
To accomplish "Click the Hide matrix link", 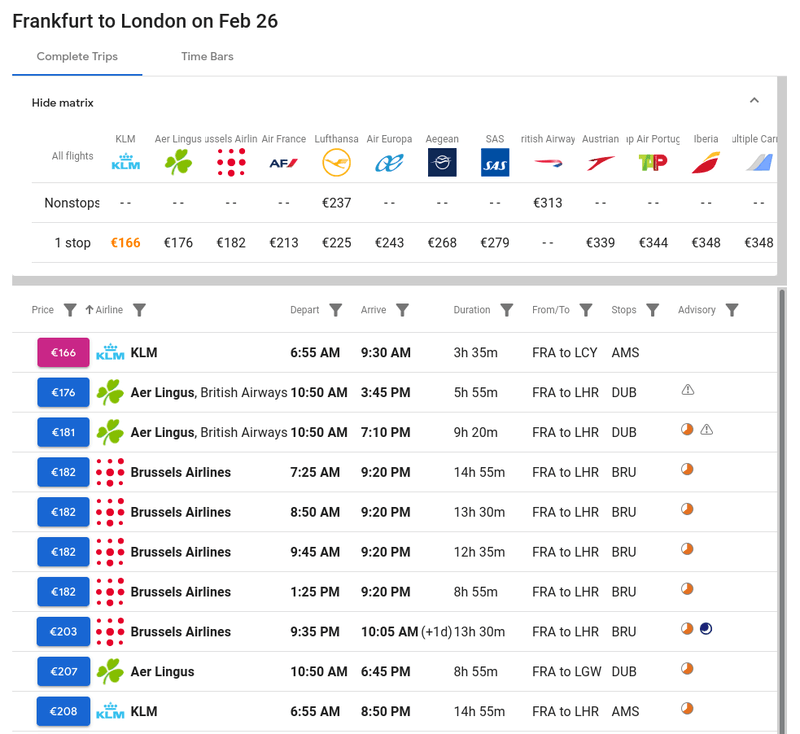I will point(63,102).
